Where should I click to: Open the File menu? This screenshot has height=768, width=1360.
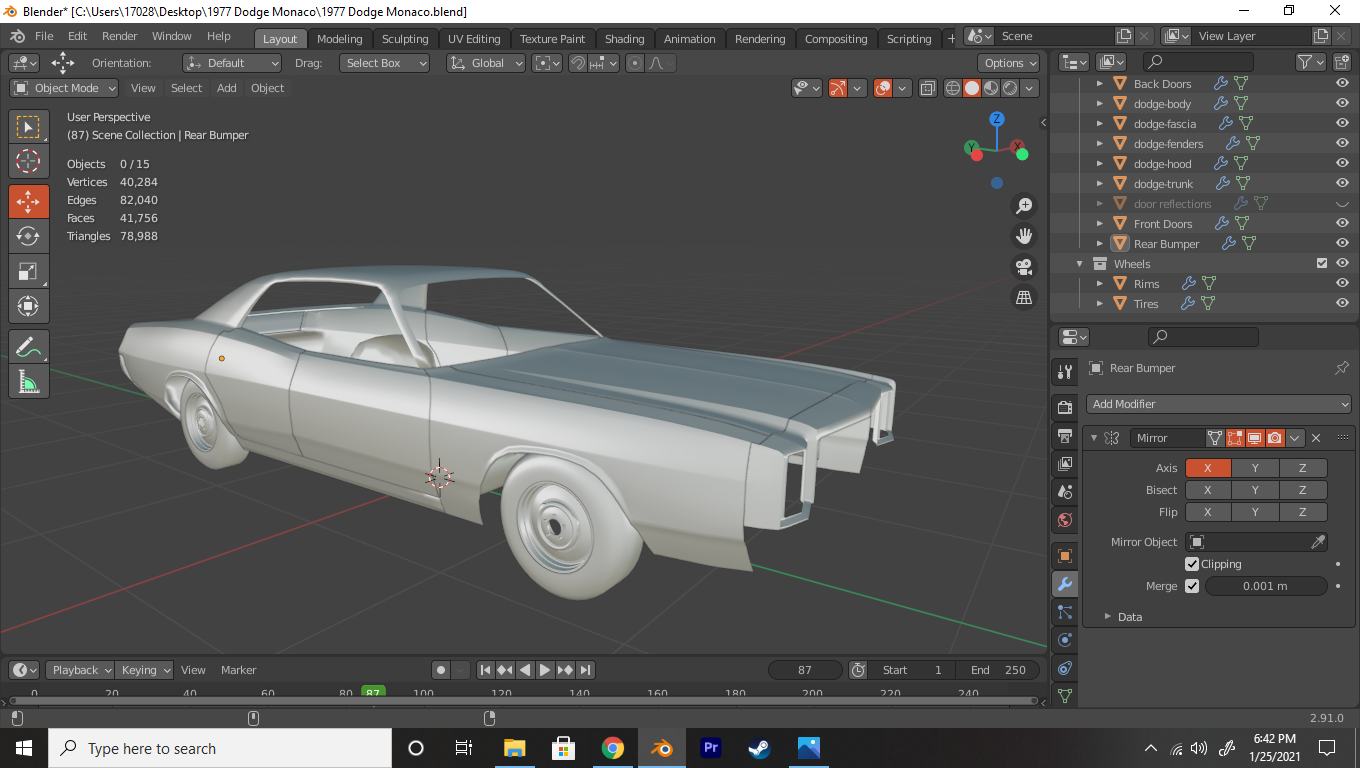point(44,36)
